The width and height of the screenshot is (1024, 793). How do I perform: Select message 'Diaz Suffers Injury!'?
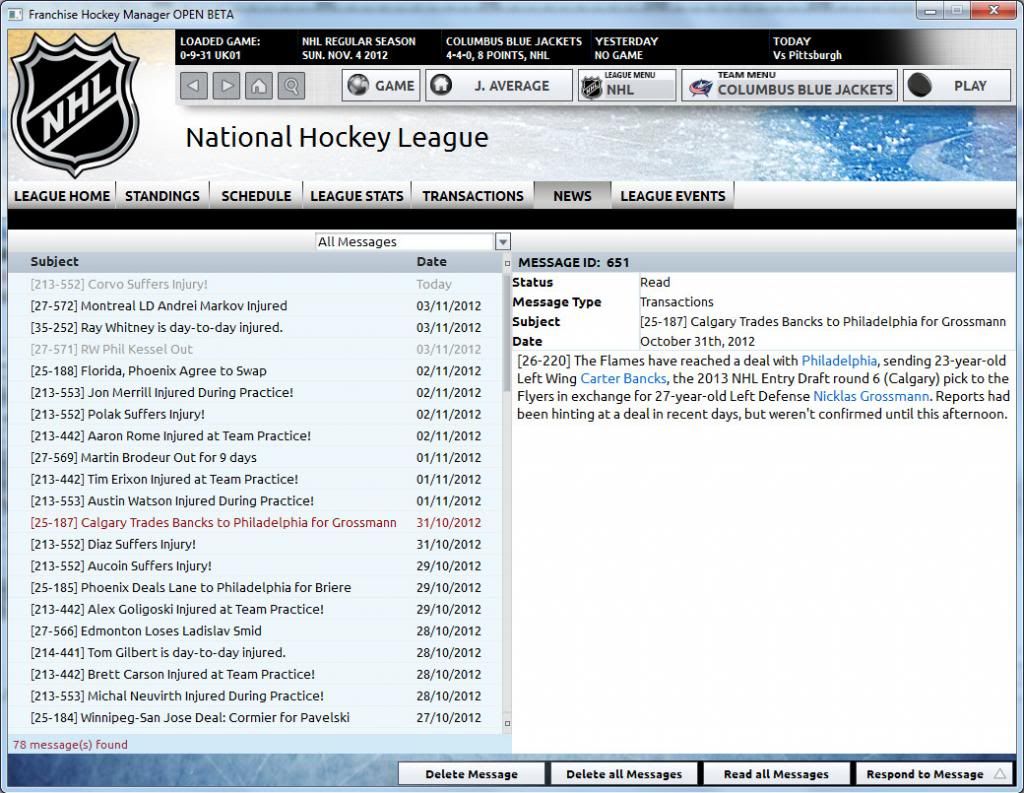pyautogui.click(x=255, y=544)
